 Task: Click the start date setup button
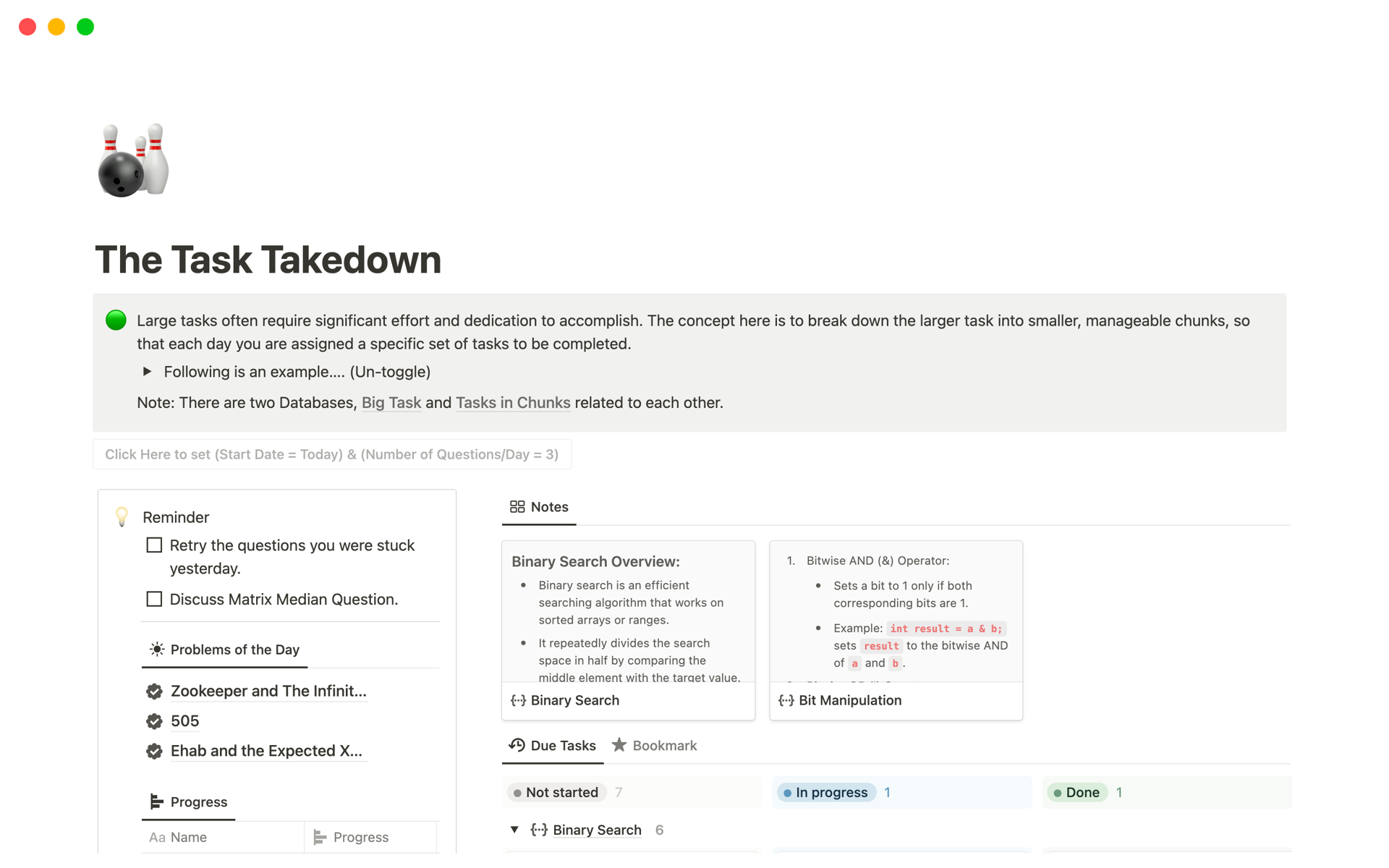coord(333,454)
